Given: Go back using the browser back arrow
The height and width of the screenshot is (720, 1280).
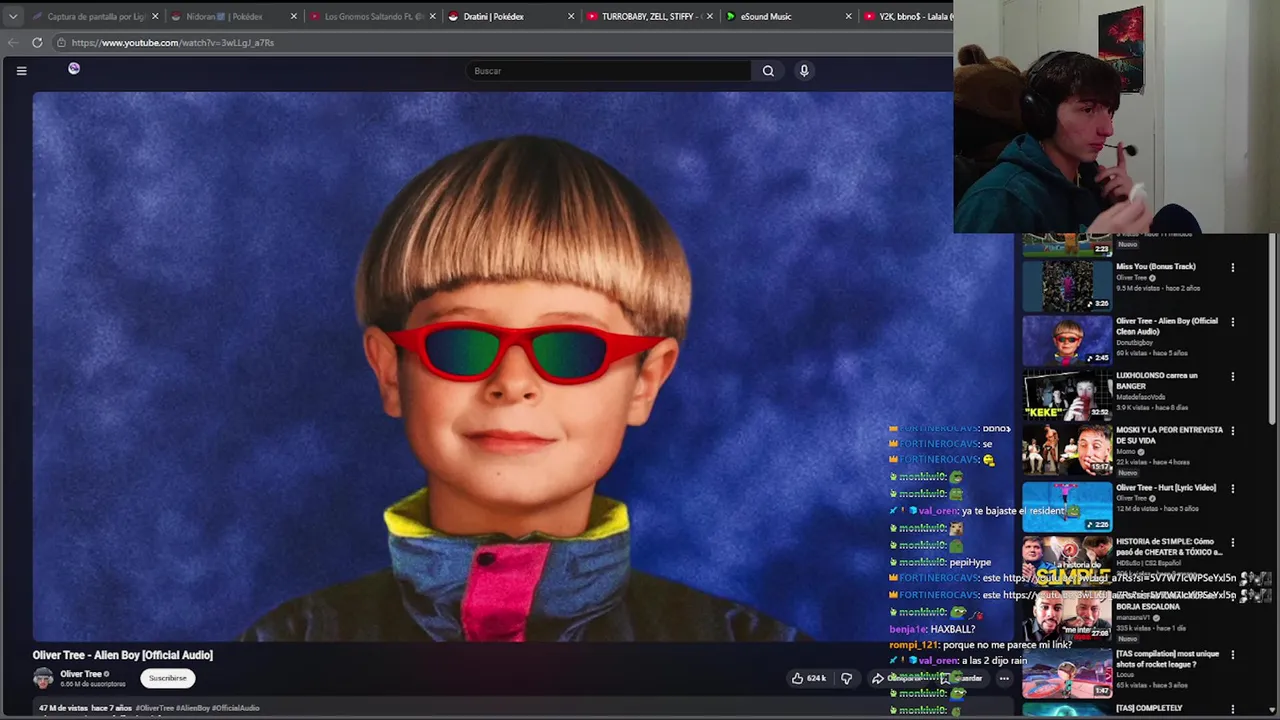Looking at the screenshot, I should (x=12, y=42).
